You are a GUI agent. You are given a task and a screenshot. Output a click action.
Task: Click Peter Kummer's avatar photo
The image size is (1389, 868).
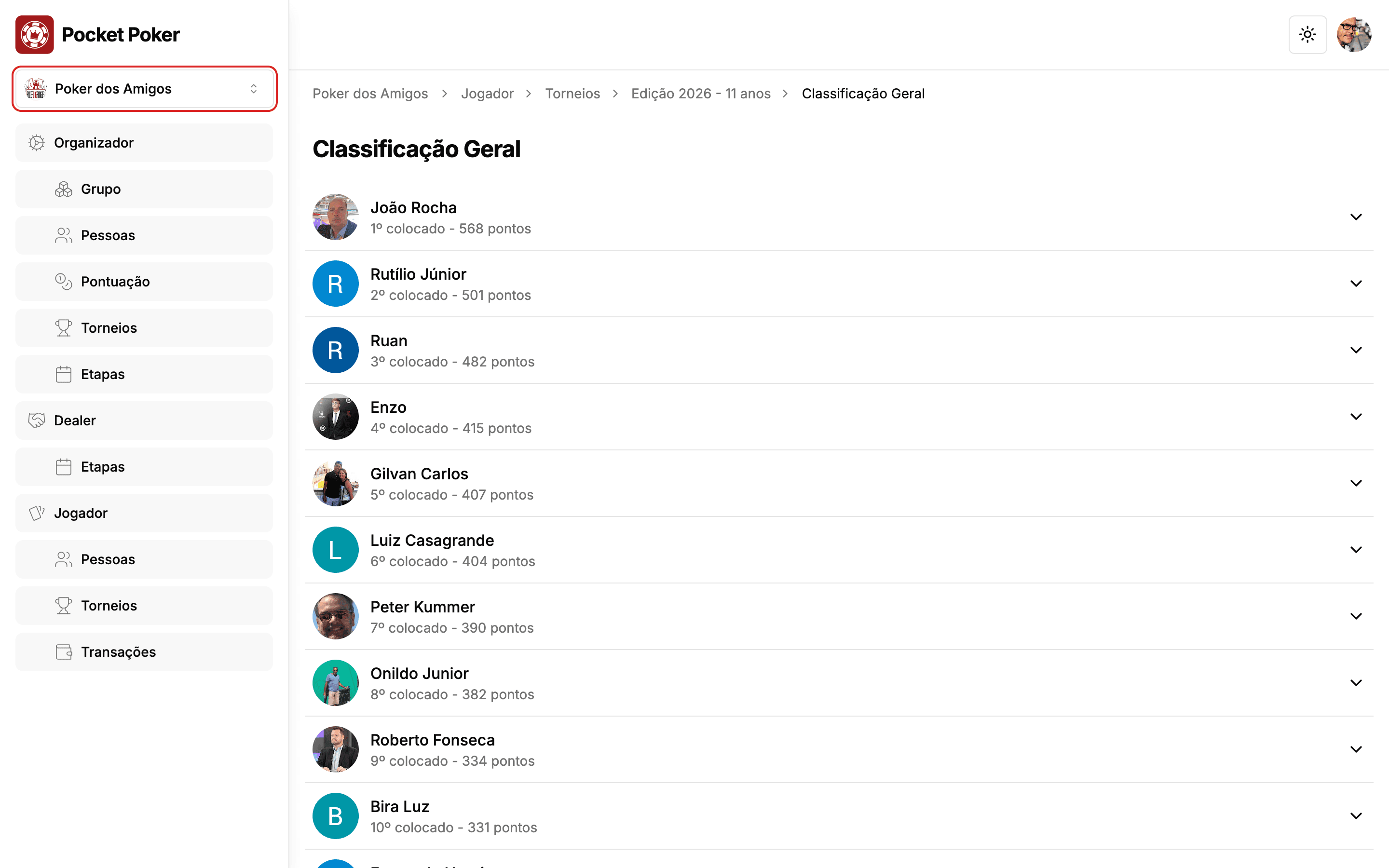(335, 616)
